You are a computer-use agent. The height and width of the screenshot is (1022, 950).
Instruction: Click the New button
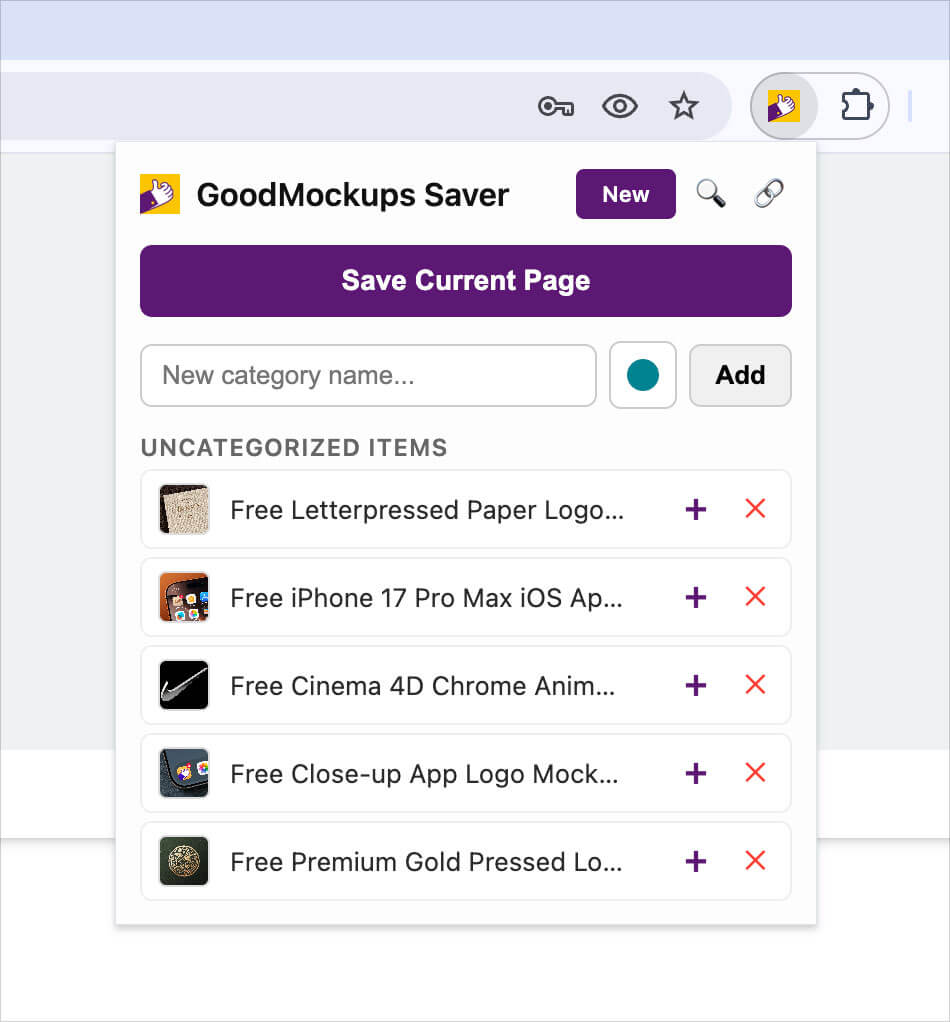click(x=626, y=194)
